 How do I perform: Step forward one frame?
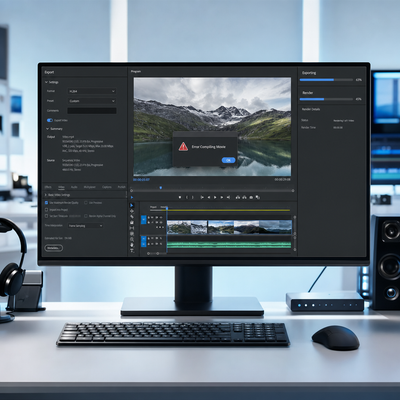tap(222, 197)
